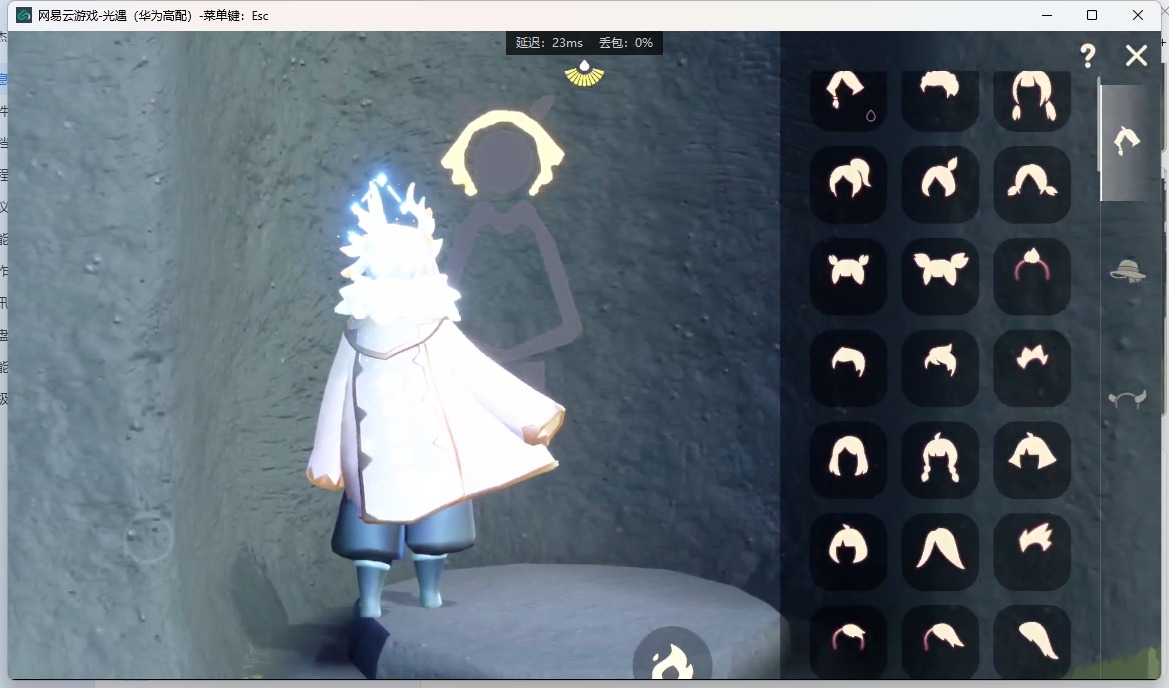The height and width of the screenshot is (688, 1169).
Task: Click the fan-shaped cape energy indicator
Action: point(584,74)
